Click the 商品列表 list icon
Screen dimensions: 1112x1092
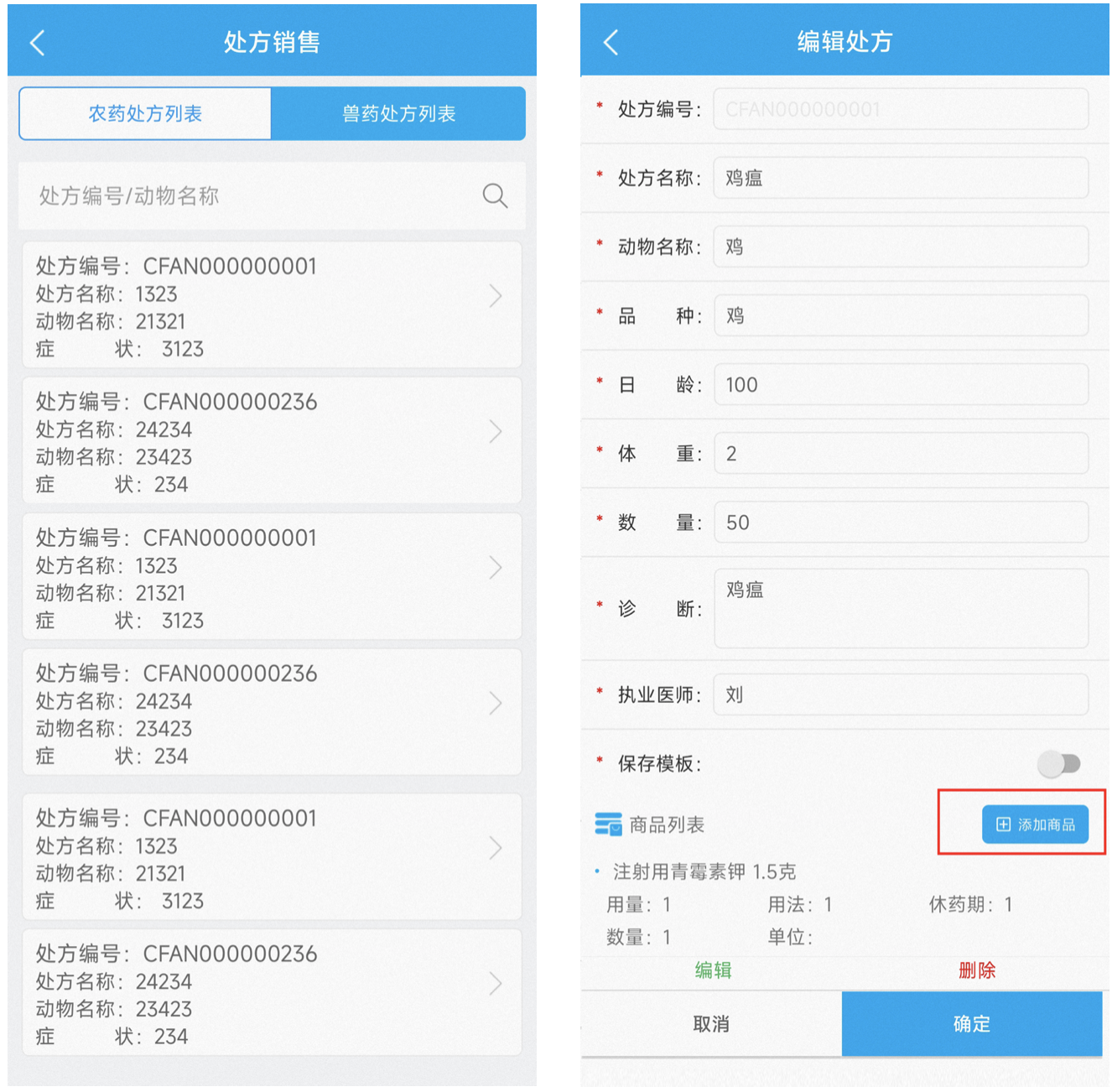coord(608,824)
